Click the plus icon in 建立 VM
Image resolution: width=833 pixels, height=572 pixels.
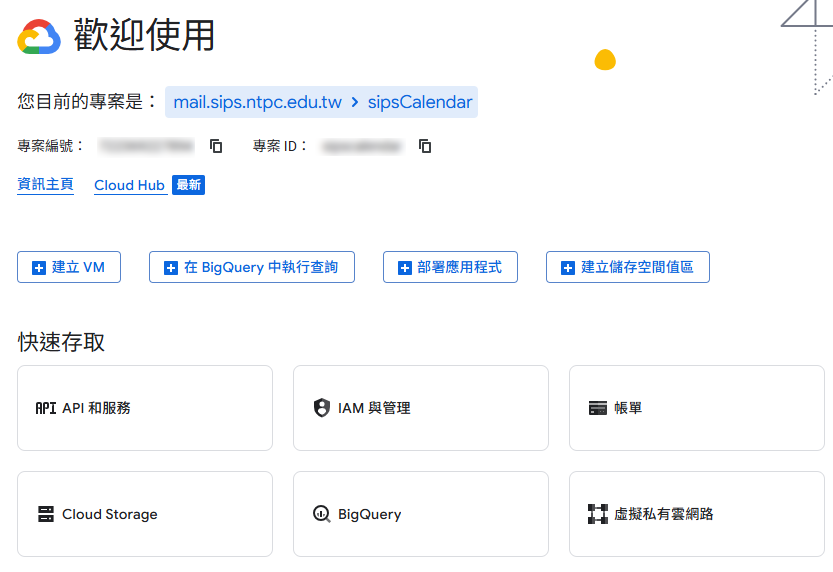[39, 268]
